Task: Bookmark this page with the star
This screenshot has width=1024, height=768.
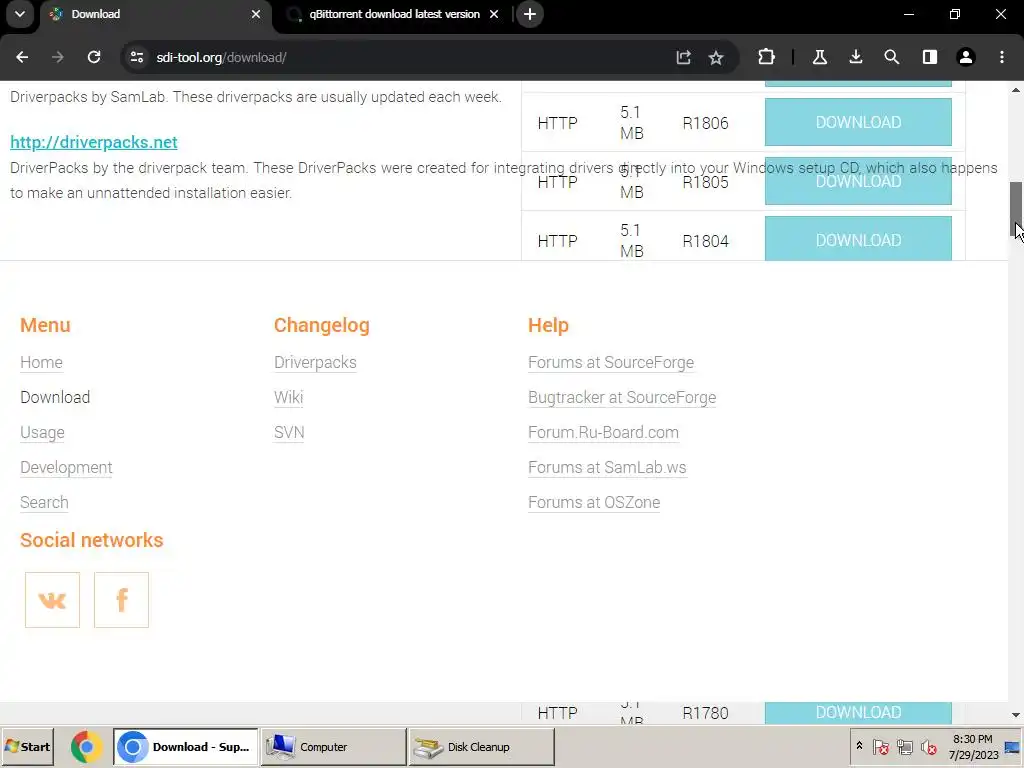Action: pyautogui.click(x=716, y=57)
